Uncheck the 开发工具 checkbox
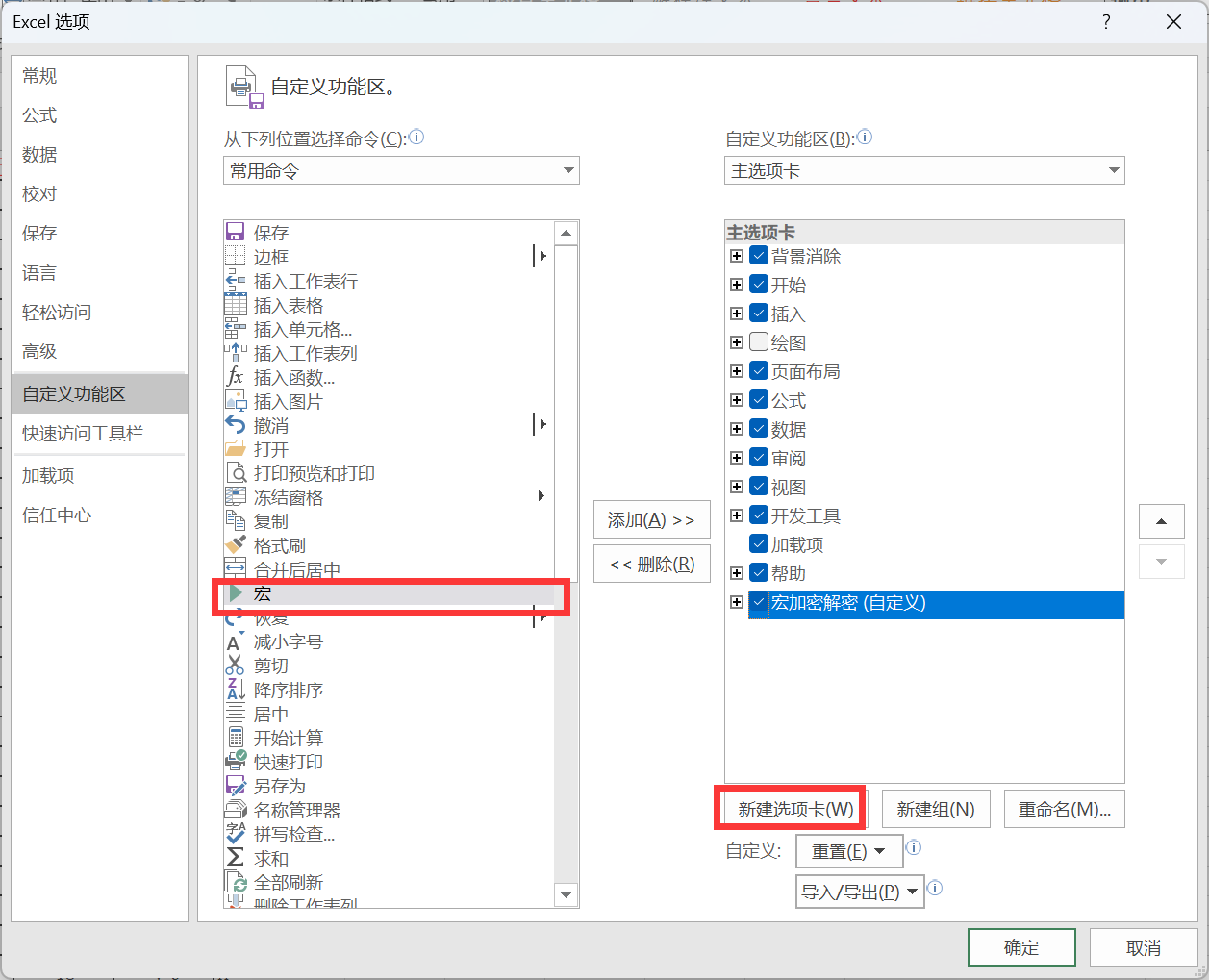Screen dimensions: 1209x980 click(x=759, y=515)
